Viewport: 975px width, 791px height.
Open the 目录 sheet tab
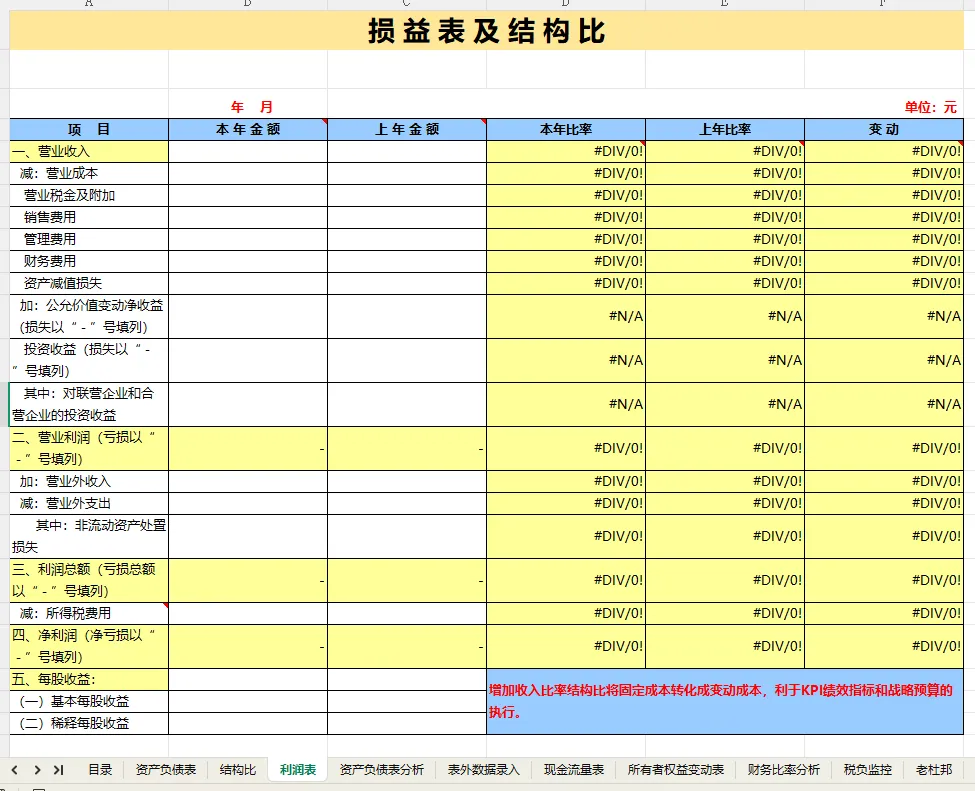[x=100, y=770]
